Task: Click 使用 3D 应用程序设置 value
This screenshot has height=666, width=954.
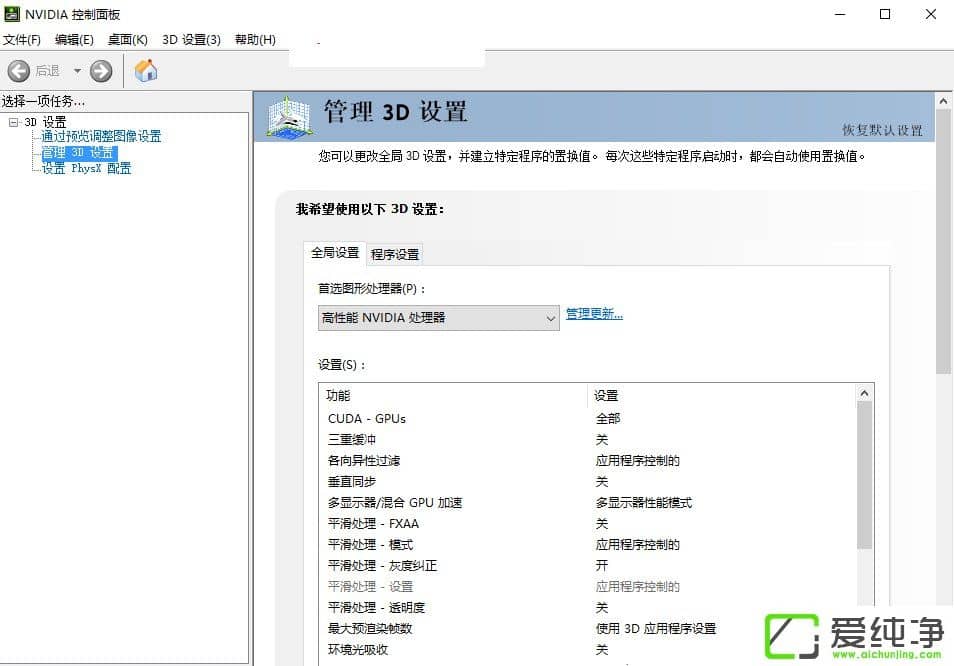Action: coord(656,628)
